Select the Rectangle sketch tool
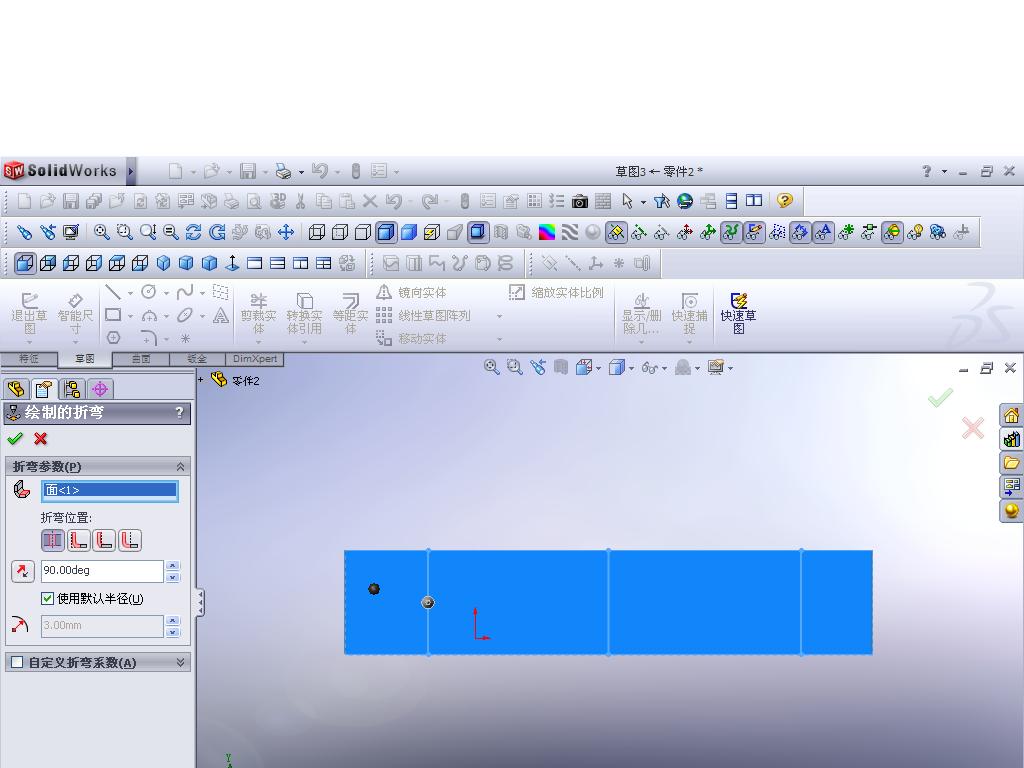Viewport: 1024px width, 768px height. [113, 315]
